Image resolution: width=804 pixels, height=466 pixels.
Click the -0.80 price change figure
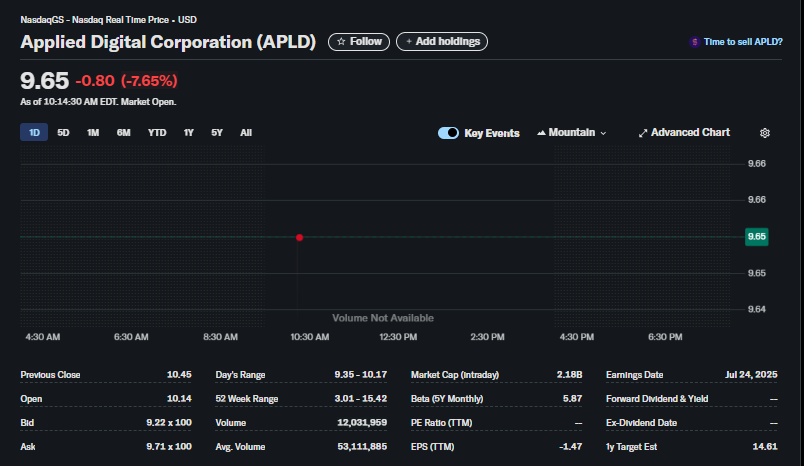click(x=95, y=81)
